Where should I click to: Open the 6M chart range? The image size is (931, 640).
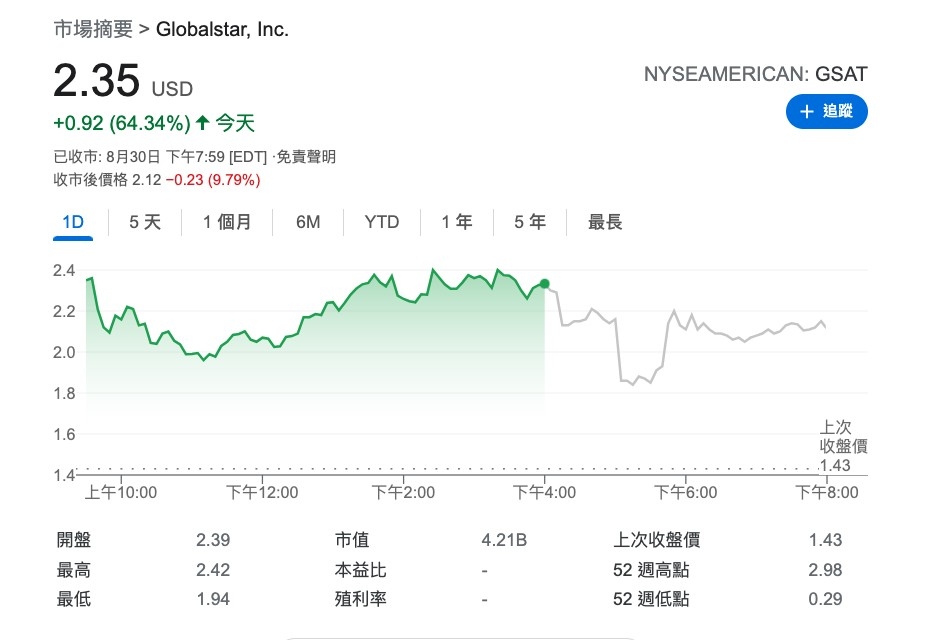[308, 222]
